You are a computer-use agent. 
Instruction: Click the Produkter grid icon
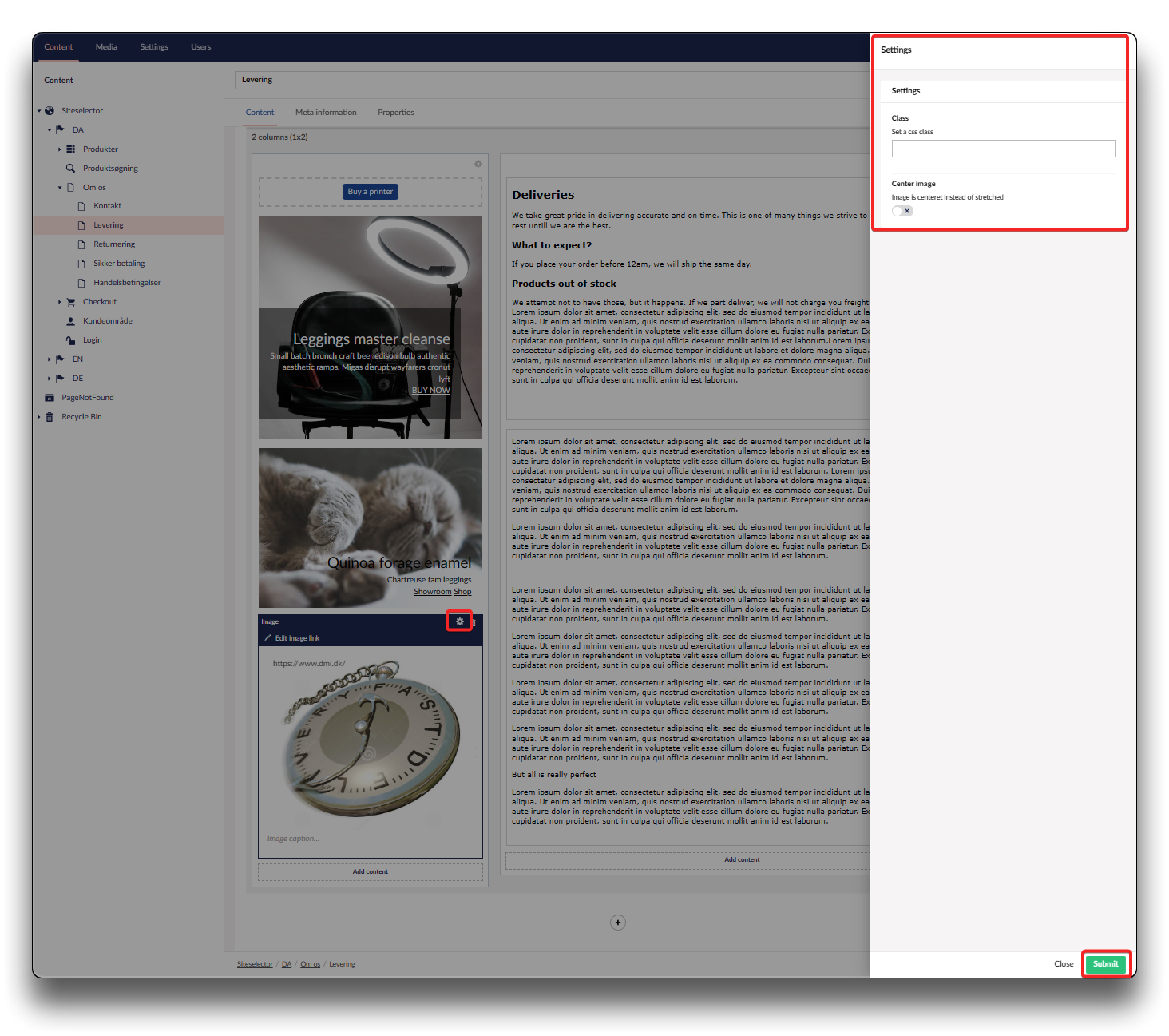click(x=70, y=149)
